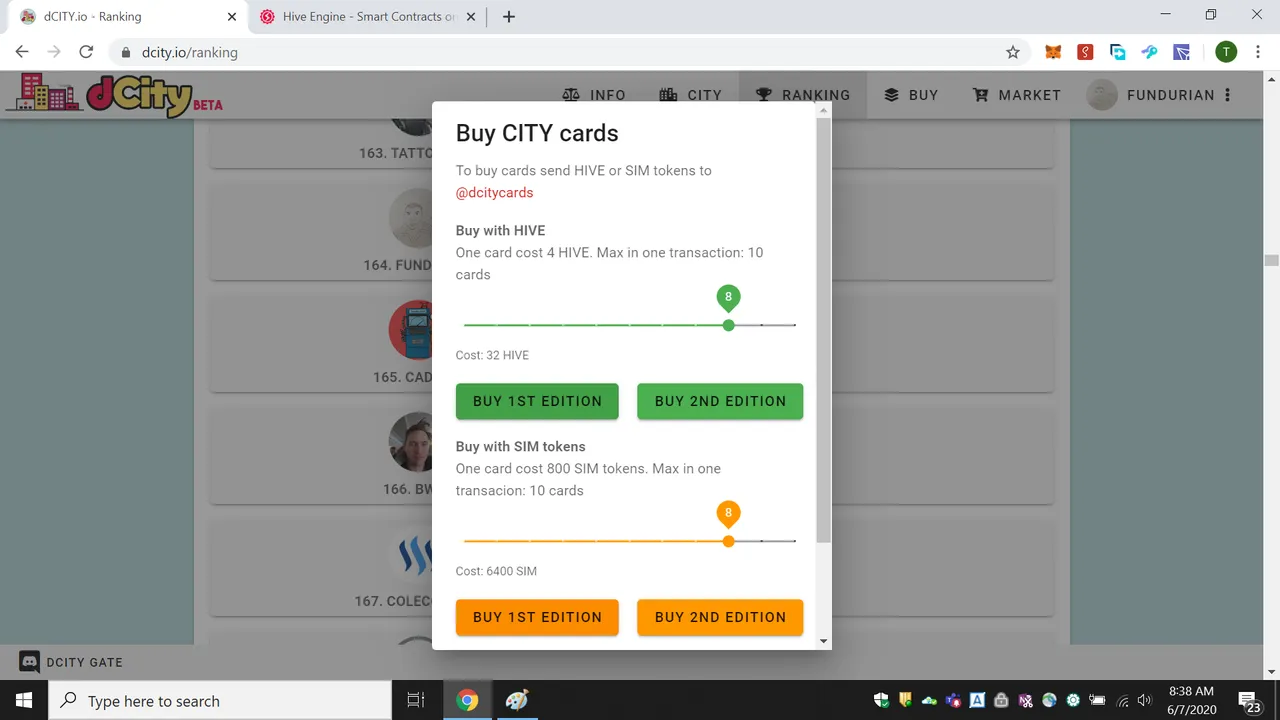
Task: Click the orange SIM card quantity slider
Action: pos(630,541)
